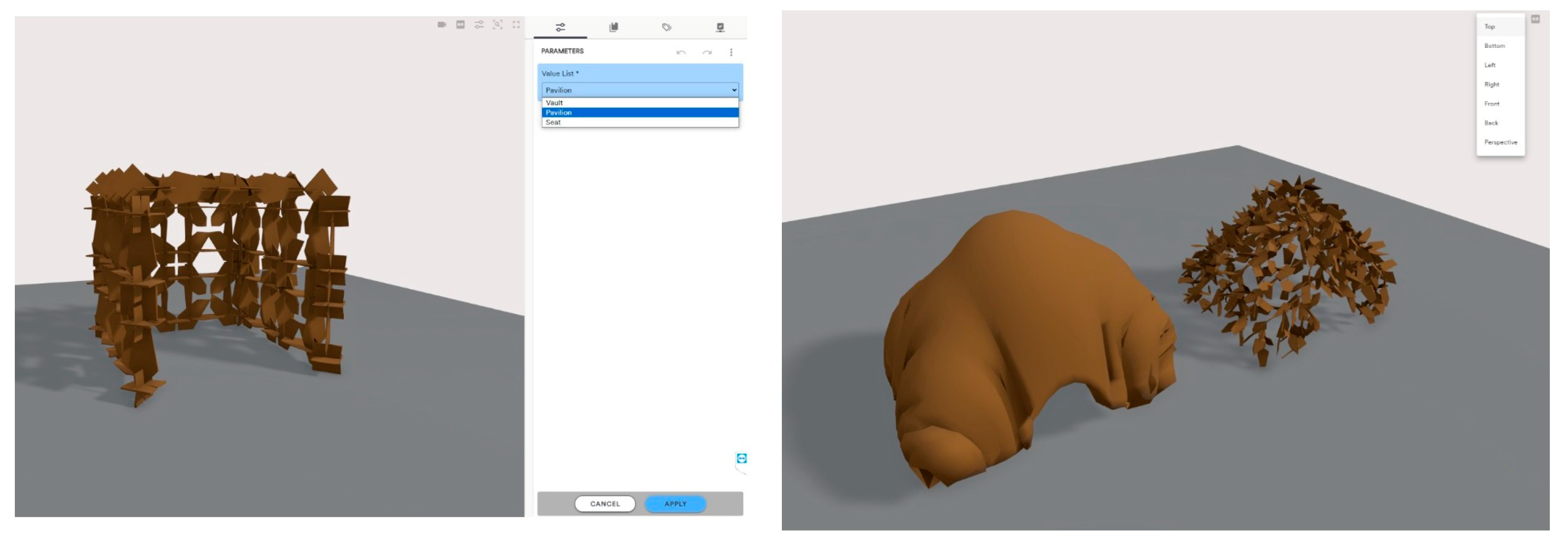The height and width of the screenshot is (541, 1568).
Task: Click the redo arrow in Parameters header
Action: click(707, 53)
